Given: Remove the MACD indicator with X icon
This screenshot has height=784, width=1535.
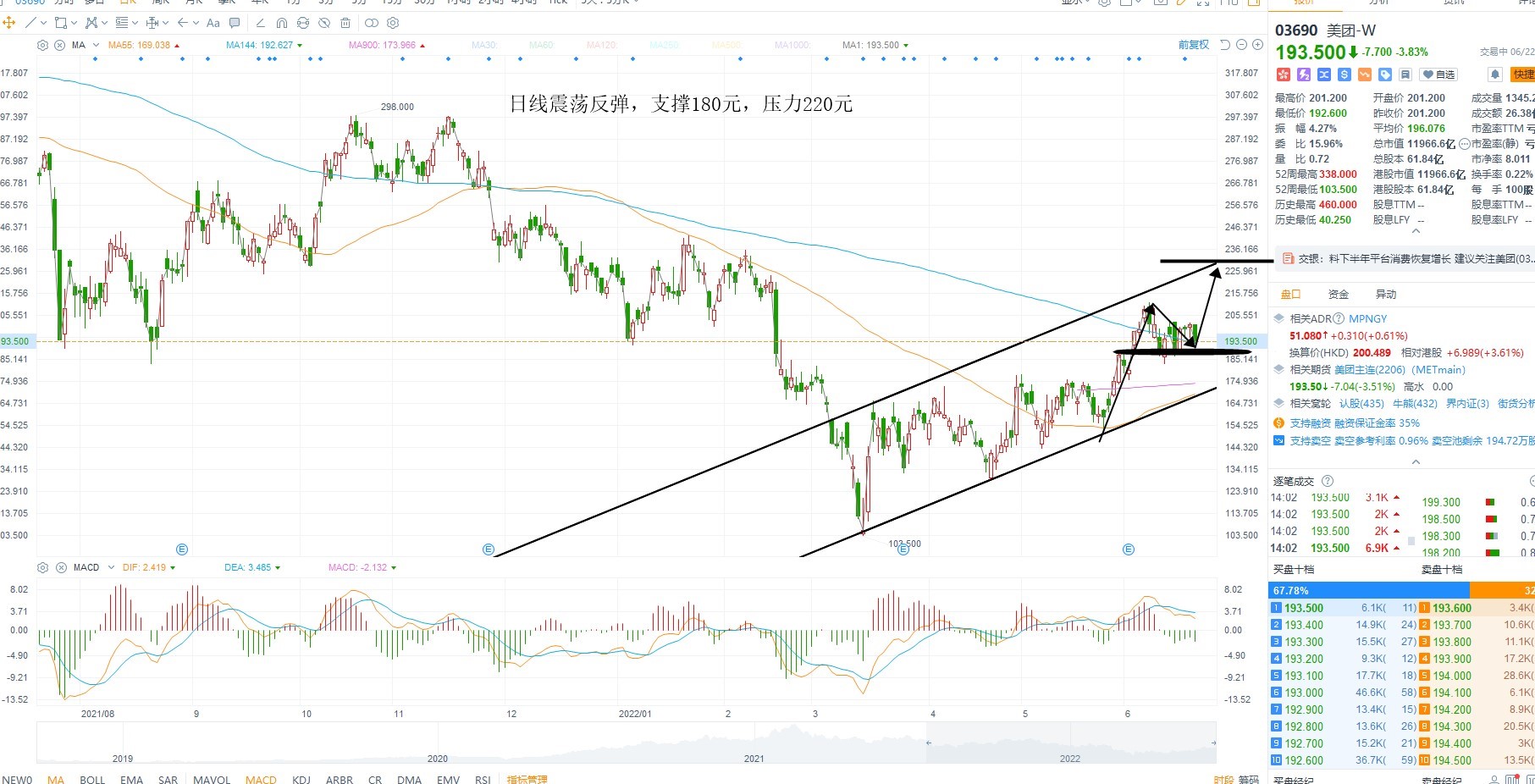Looking at the screenshot, I should point(60,567).
